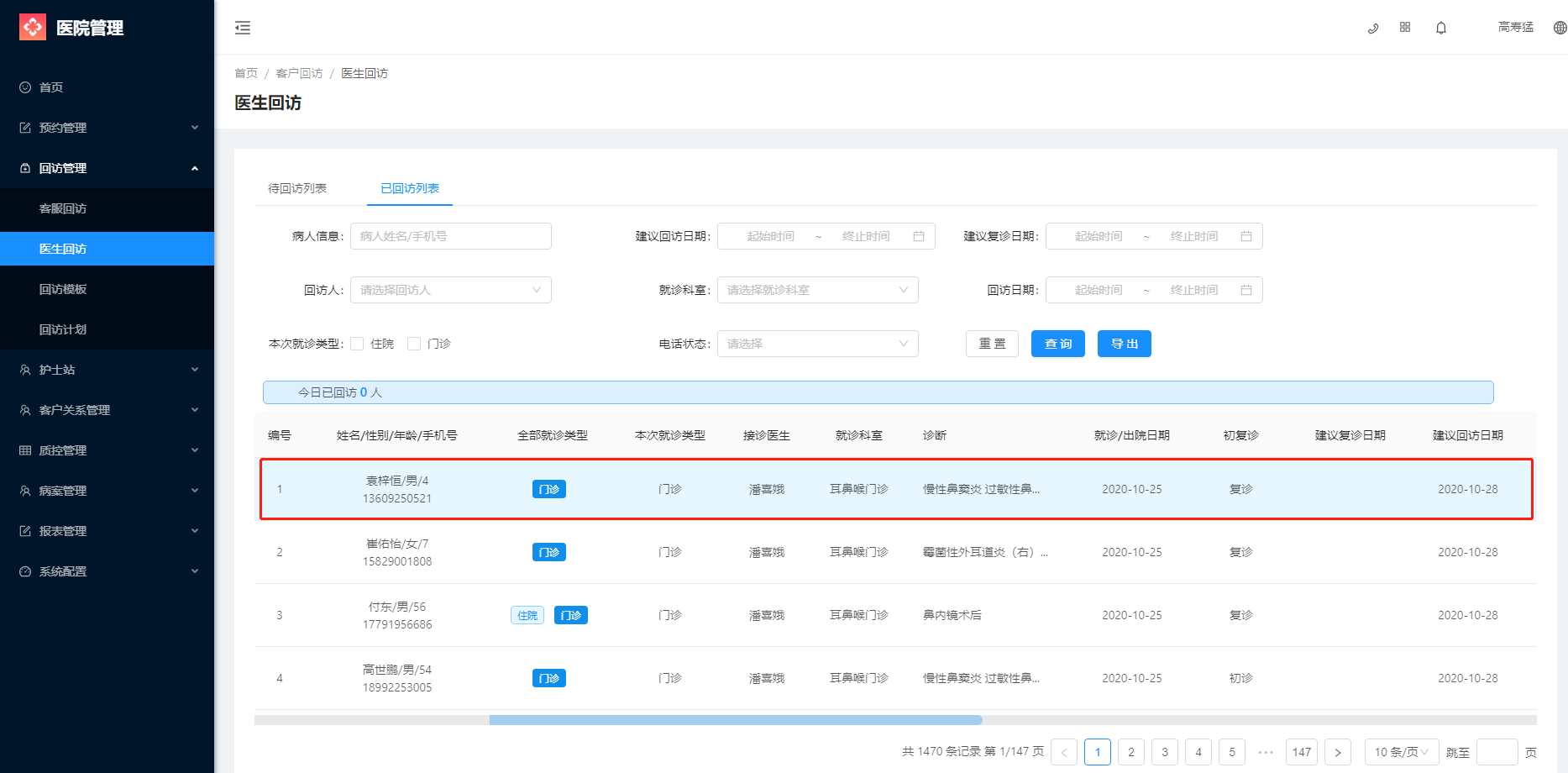The image size is (1568, 773).
Task: Click the table horizontal scrollbar thumb
Action: (736, 720)
